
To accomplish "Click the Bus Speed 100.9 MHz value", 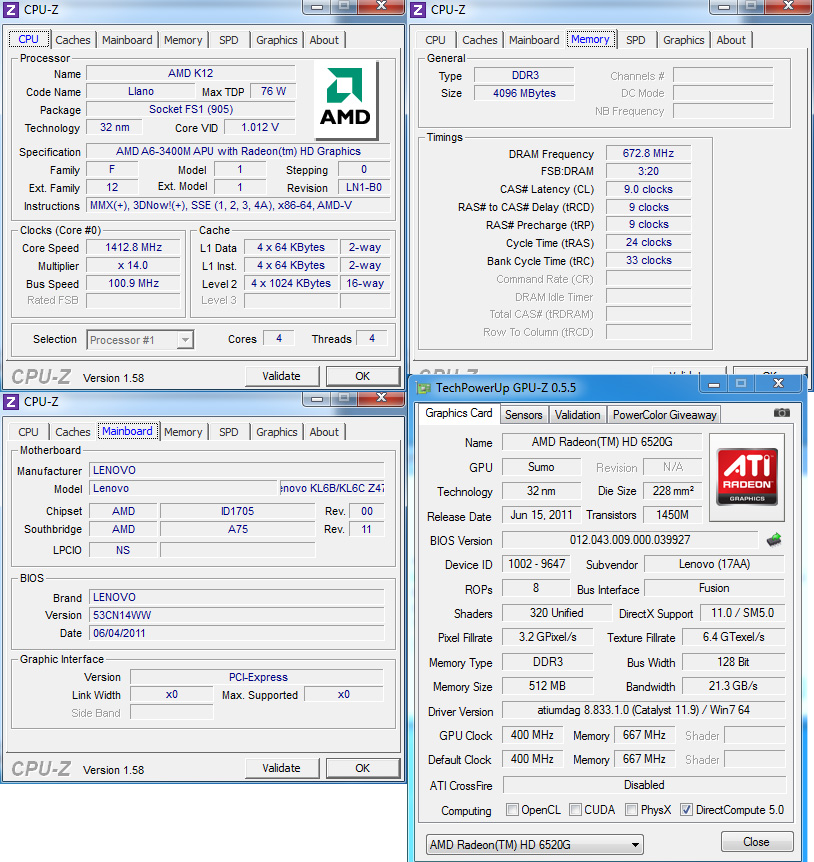I will 134,284.
